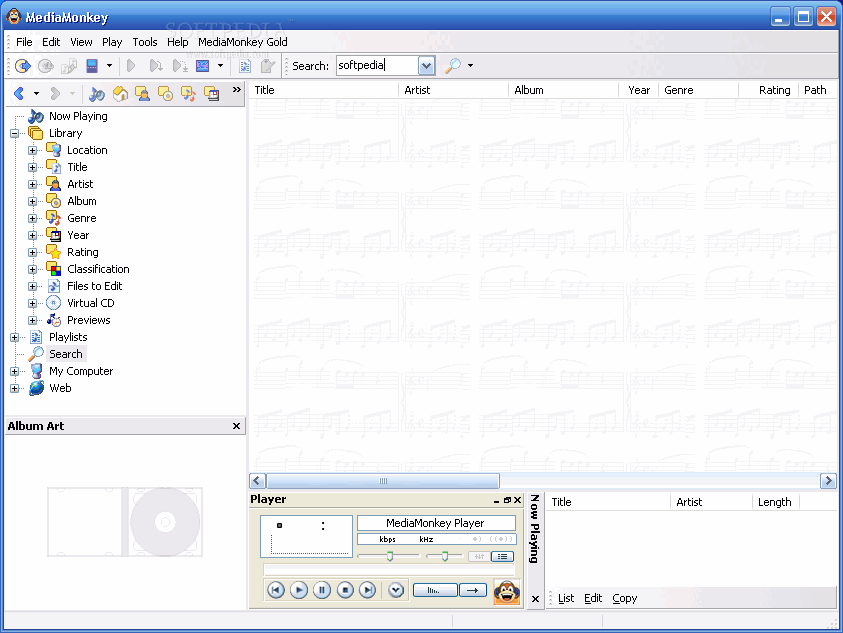Click the horizontal scrollbar's right arrow

tap(828, 480)
